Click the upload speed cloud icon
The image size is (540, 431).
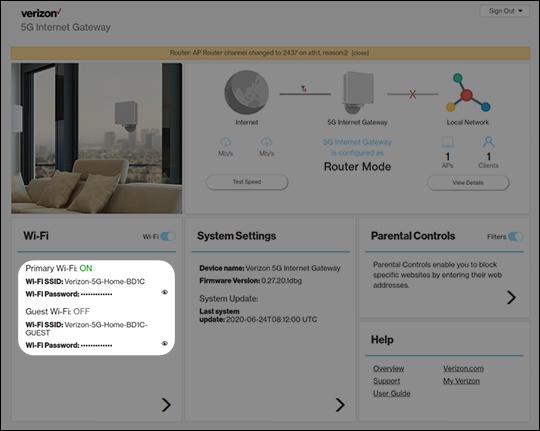(x=266, y=142)
